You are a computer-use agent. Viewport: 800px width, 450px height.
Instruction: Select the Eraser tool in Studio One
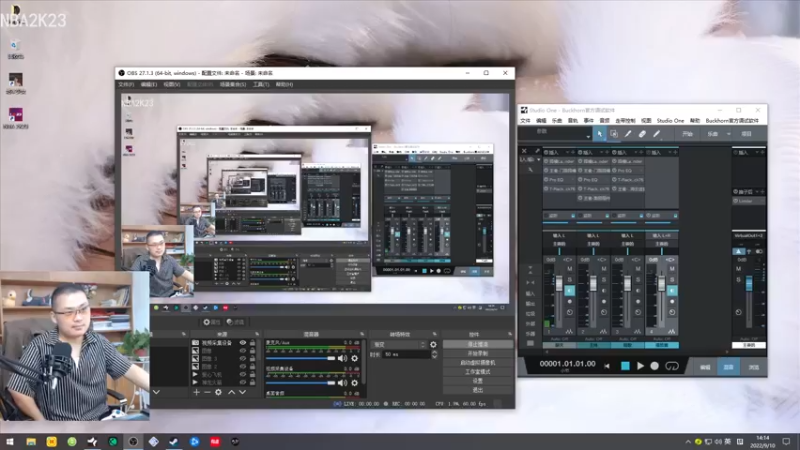click(x=642, y=134)
